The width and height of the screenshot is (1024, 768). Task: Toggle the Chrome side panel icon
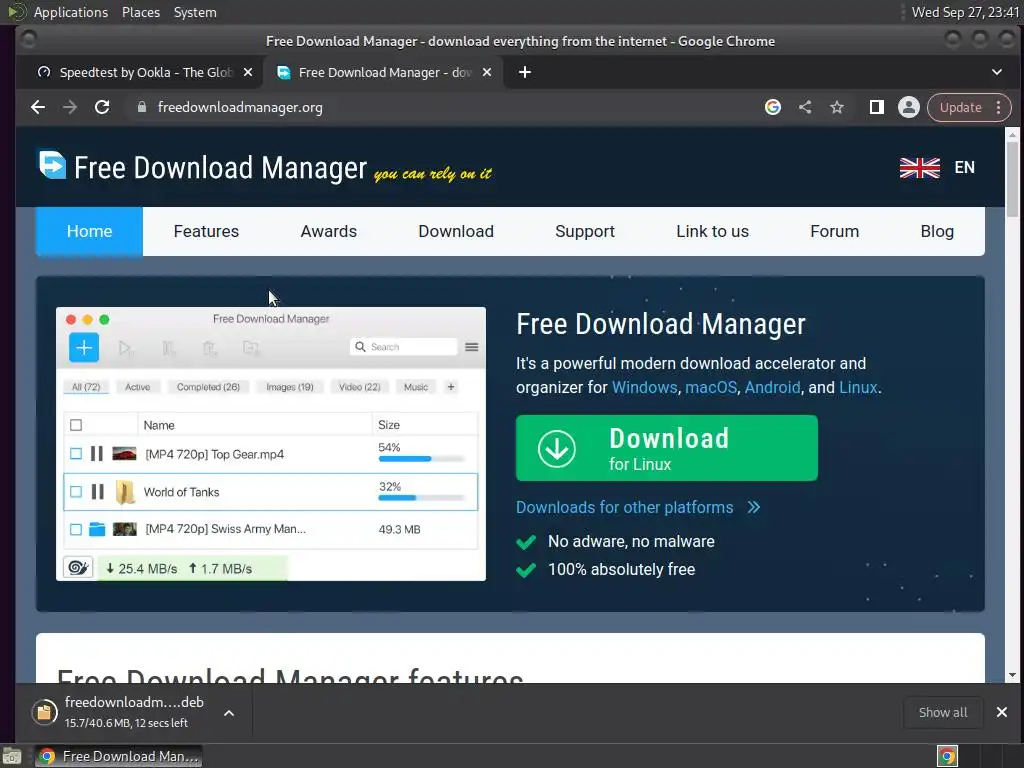pos(876,107)
